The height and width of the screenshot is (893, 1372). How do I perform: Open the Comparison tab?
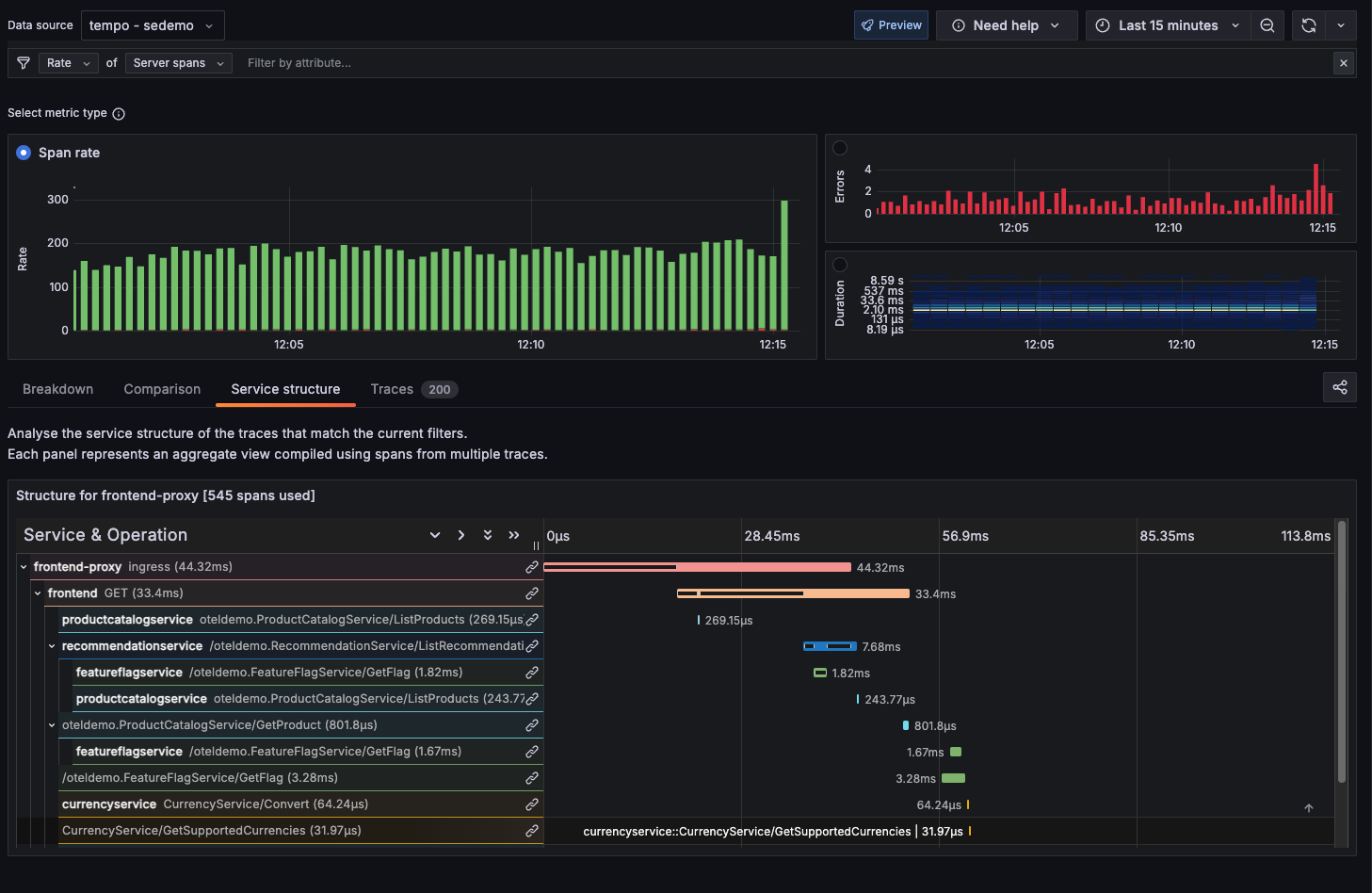161,389
